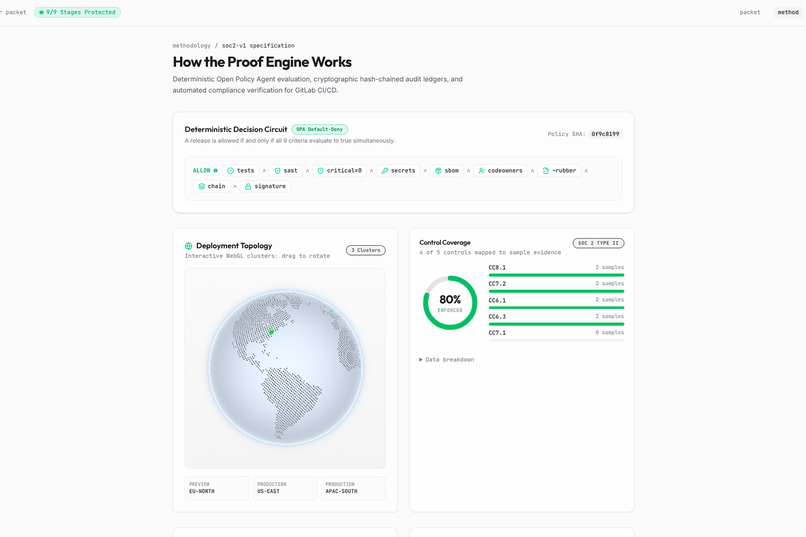
Task: Click the secrets key icon
Action: point(384,171)
